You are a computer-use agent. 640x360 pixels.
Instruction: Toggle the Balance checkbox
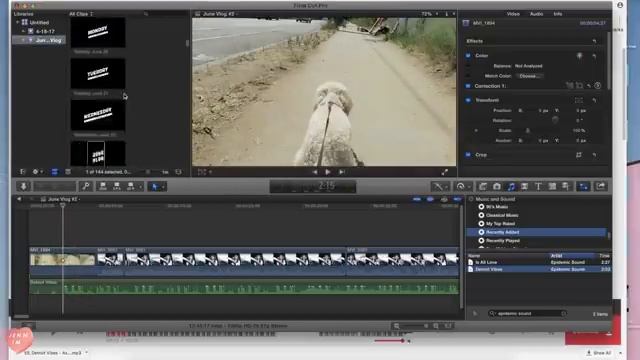pyautogui.click(x=468, y=66)
